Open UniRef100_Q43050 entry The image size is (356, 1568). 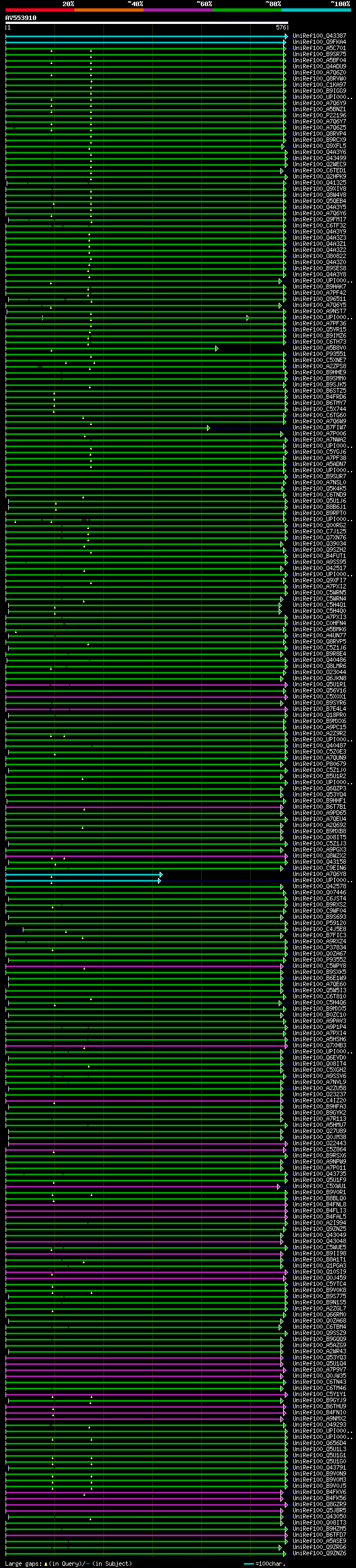[319, 1517]
